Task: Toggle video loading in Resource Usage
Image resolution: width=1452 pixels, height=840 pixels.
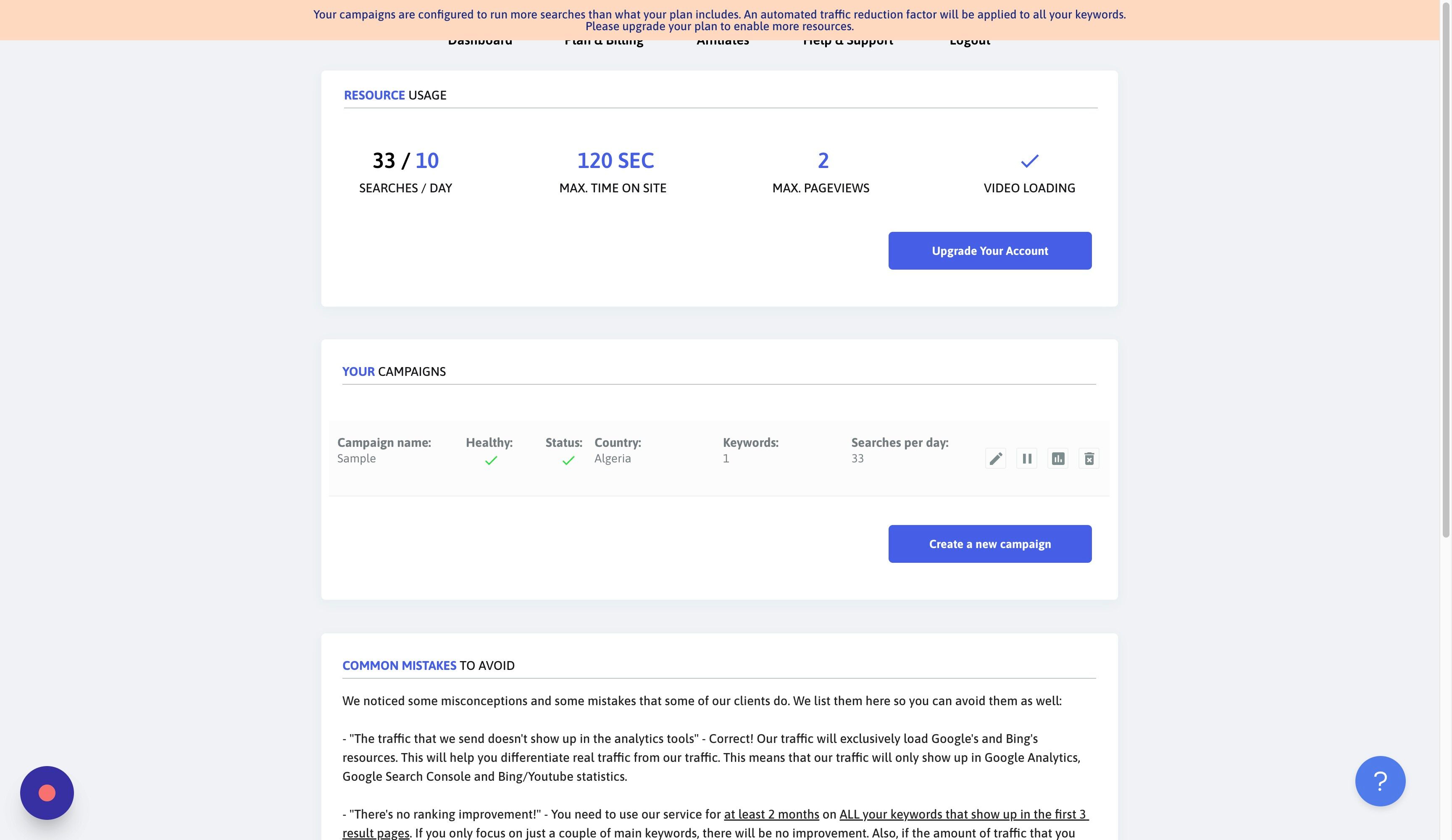Action: 1029,162
